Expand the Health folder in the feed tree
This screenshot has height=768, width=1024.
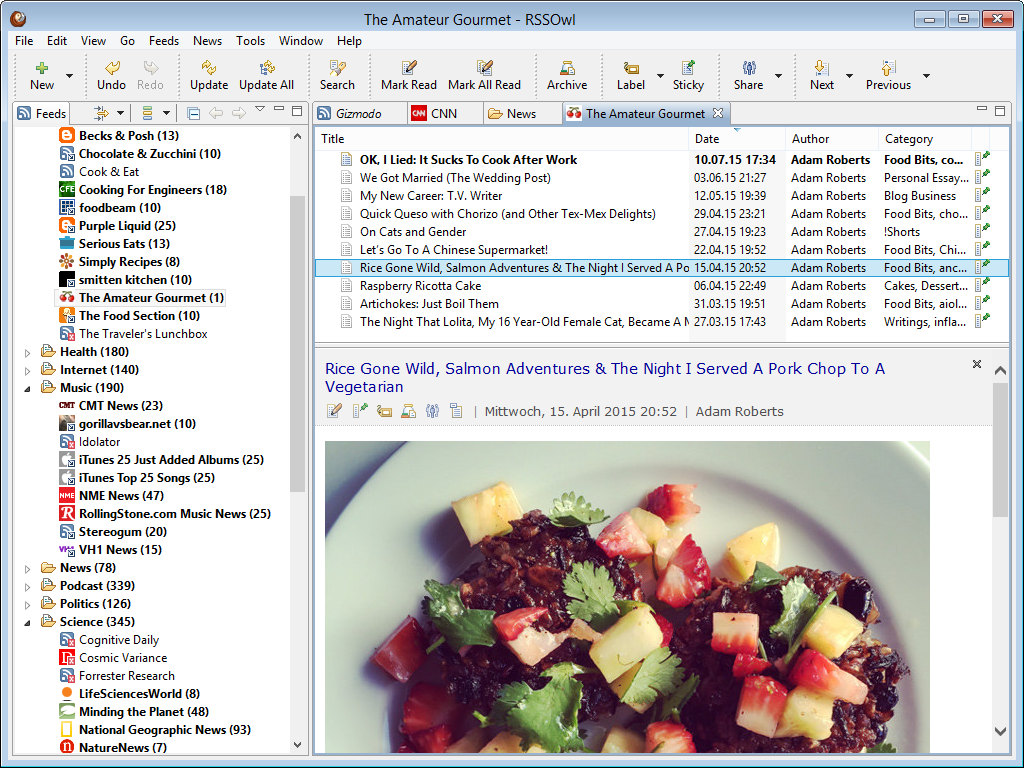pos(28,352)
